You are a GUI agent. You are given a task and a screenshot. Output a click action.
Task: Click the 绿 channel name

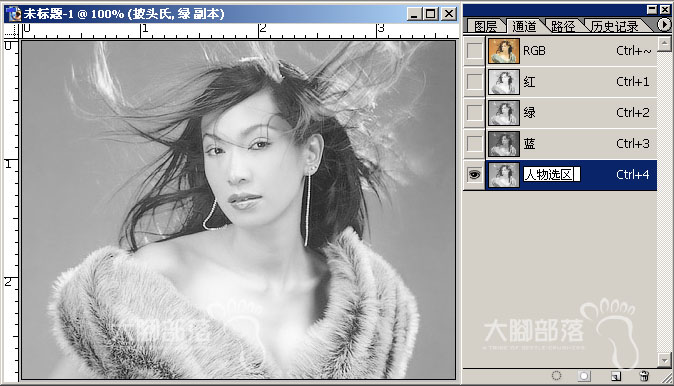click(529, 113)
